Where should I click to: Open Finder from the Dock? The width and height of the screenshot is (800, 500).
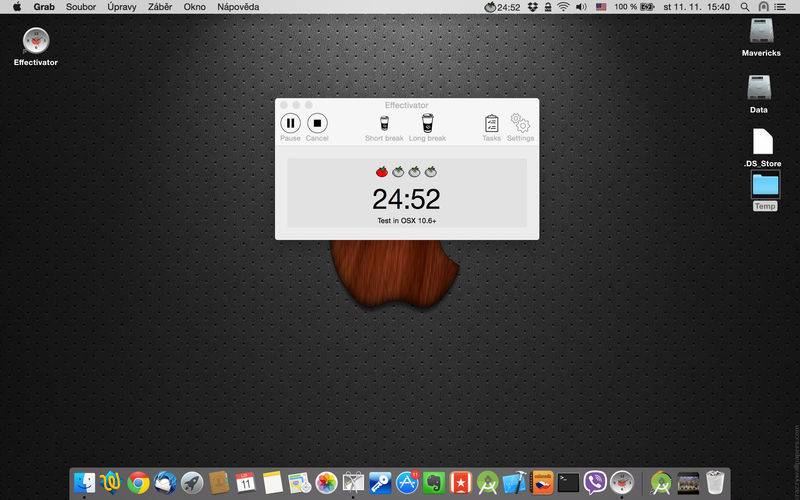(x=84, y=482)
